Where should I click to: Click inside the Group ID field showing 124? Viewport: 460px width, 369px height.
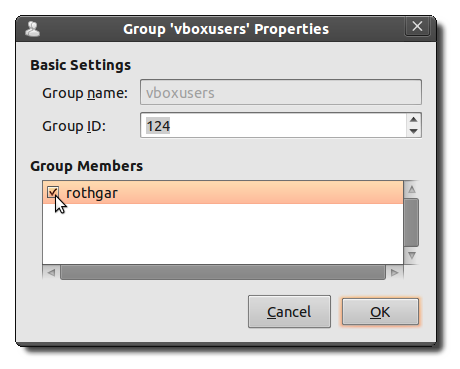pos(273,125)
